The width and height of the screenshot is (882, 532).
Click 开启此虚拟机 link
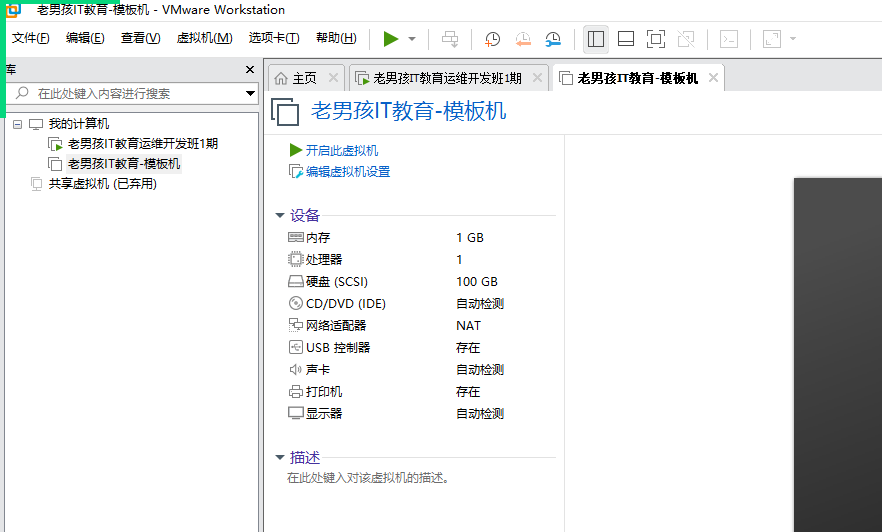point(341,151)
